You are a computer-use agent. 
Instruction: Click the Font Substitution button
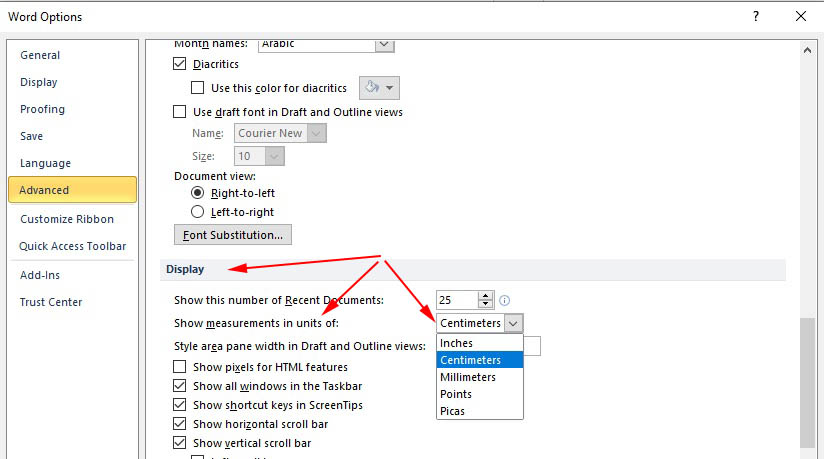(233, 235)
